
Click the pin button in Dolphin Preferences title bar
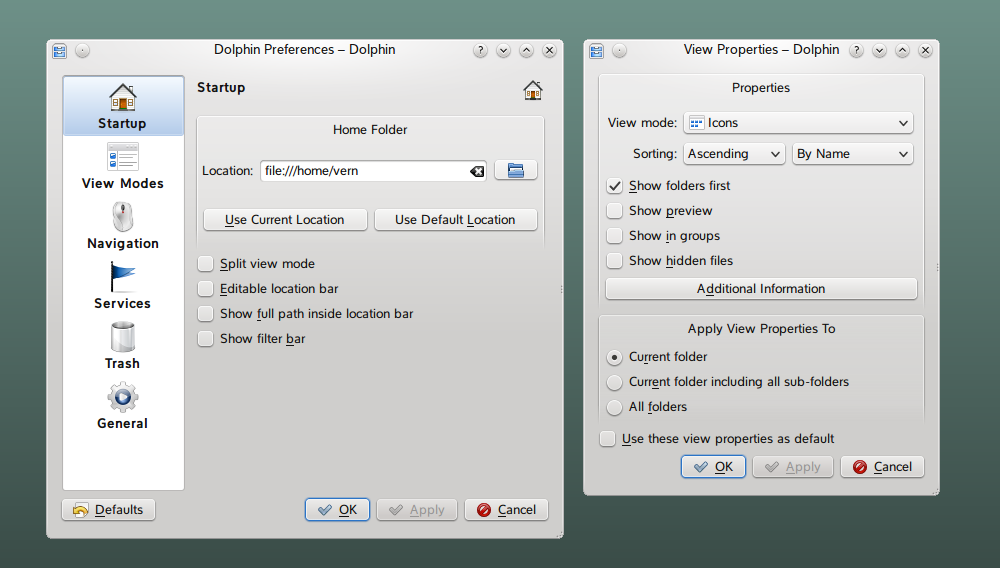82,50
